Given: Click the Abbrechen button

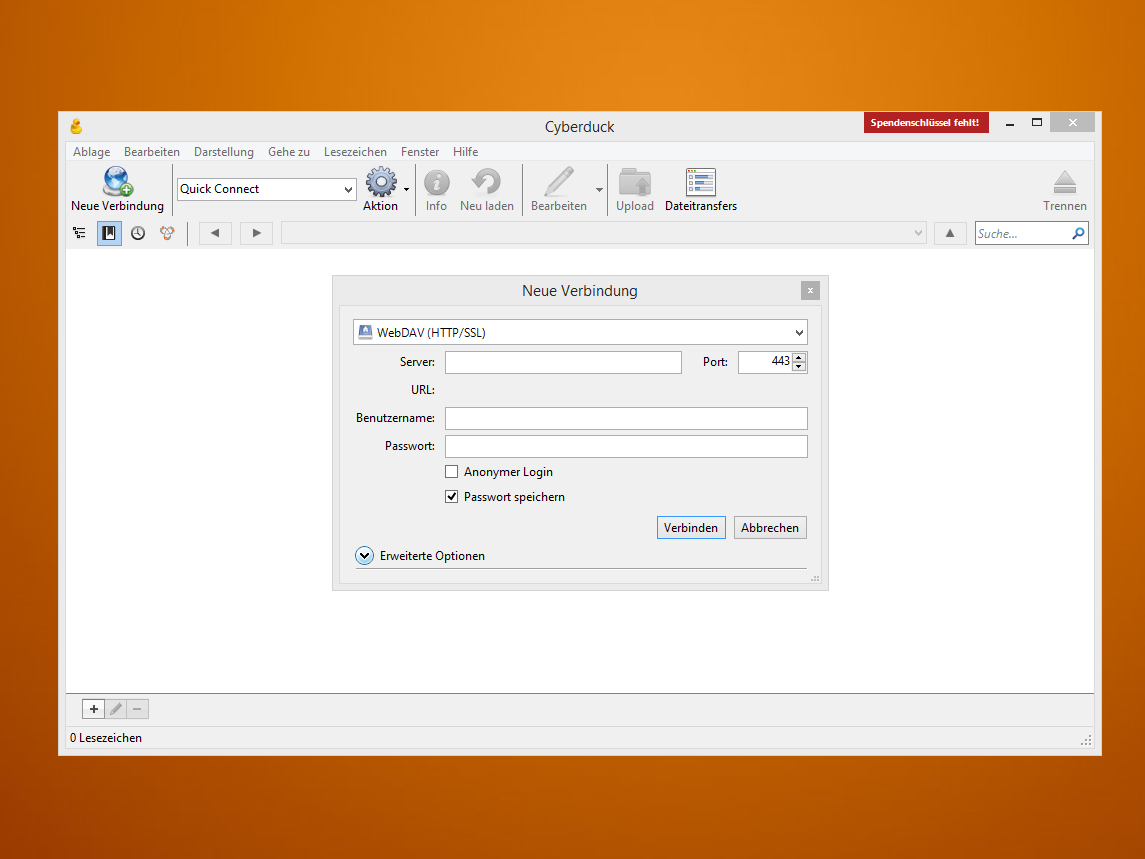Looking at the screenshot, I should click(770, 528).
